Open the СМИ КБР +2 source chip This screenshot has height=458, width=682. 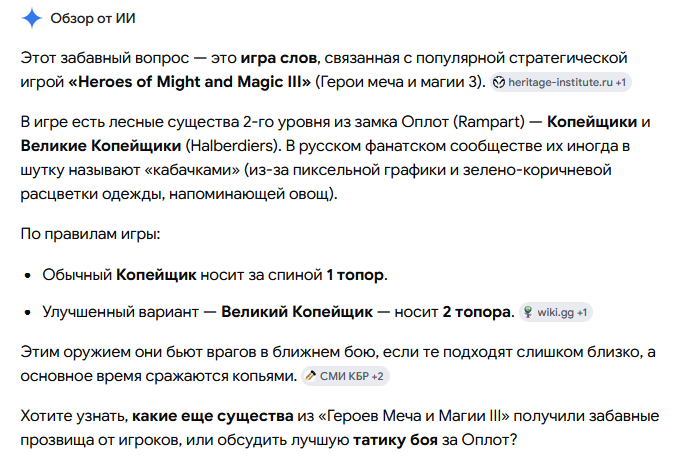pos(345,376)
